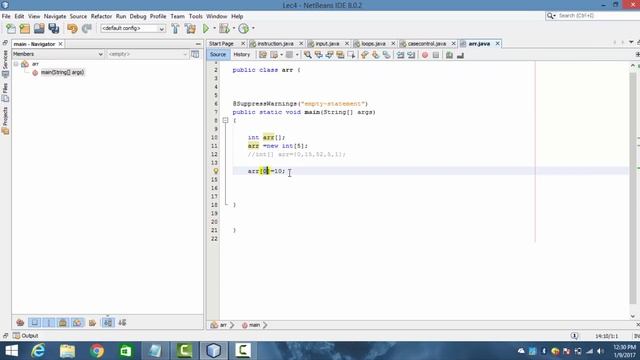Toggle Show Static Members filter in Navigator

(49, 322)
